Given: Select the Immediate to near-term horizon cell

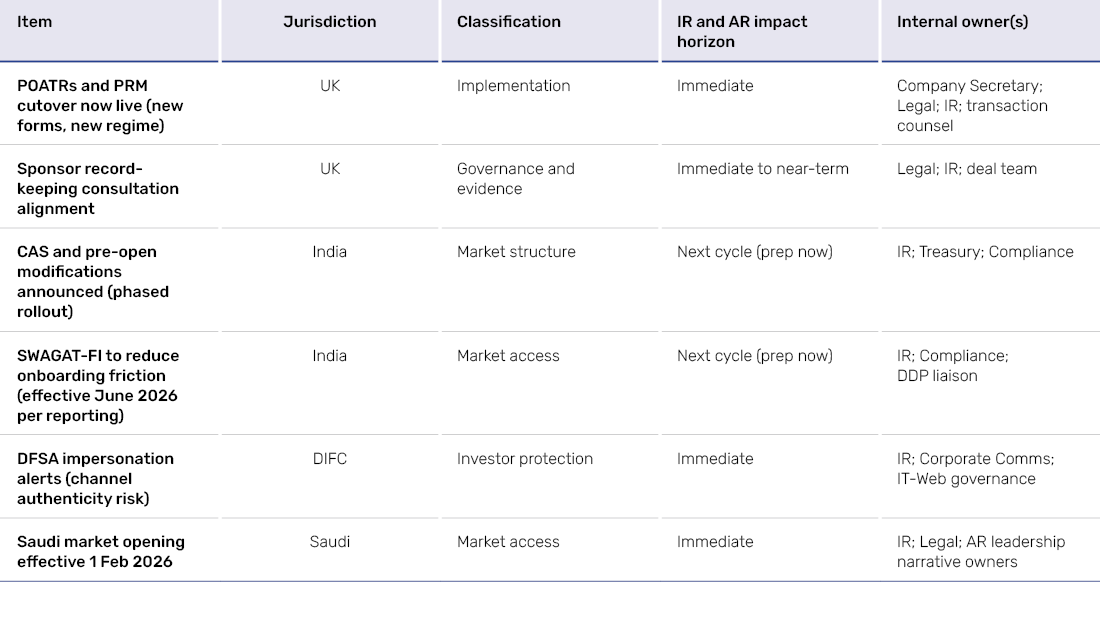Looking at the screenshot, I should (762, 169).
